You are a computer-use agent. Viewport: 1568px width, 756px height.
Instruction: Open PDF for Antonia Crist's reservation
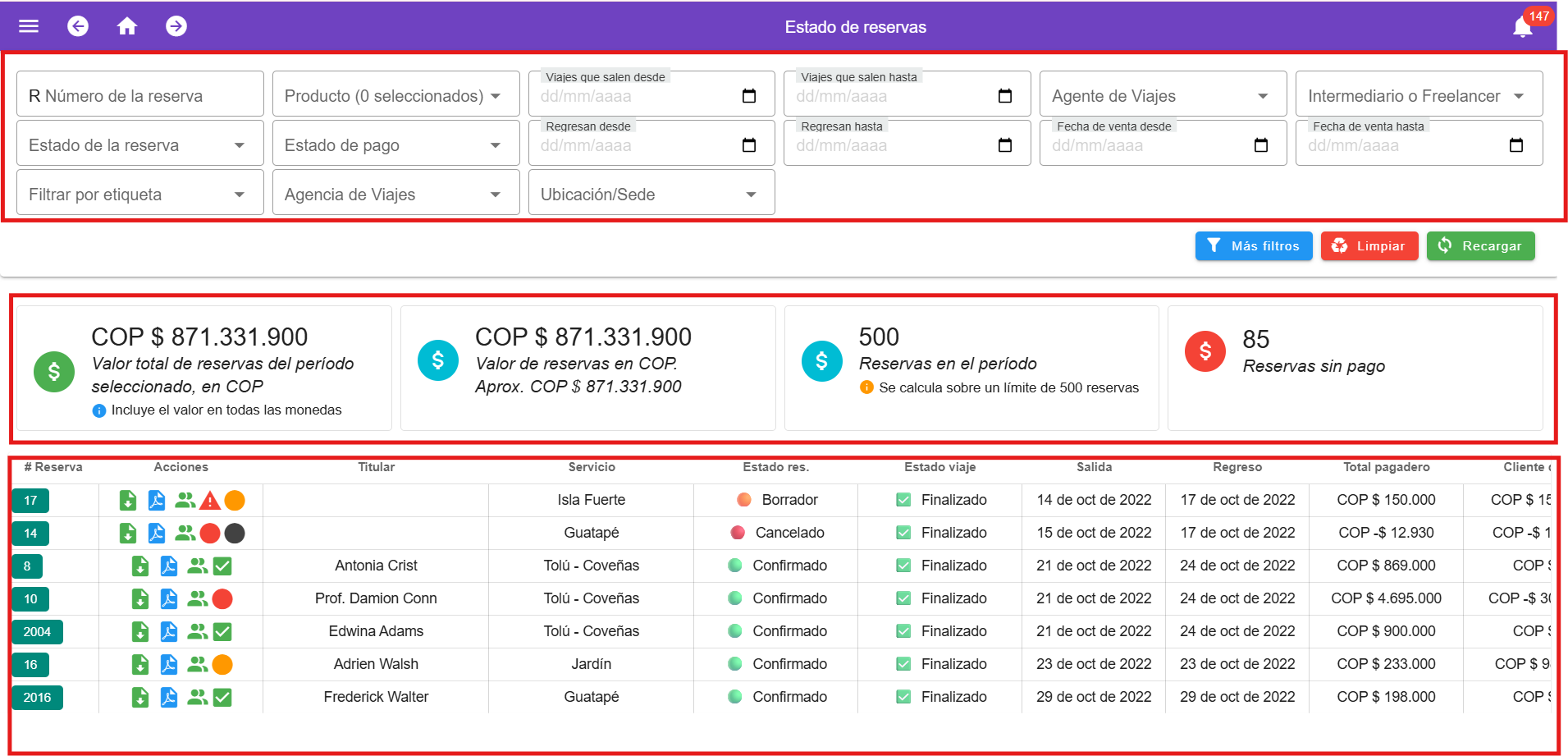click(168, 566)
